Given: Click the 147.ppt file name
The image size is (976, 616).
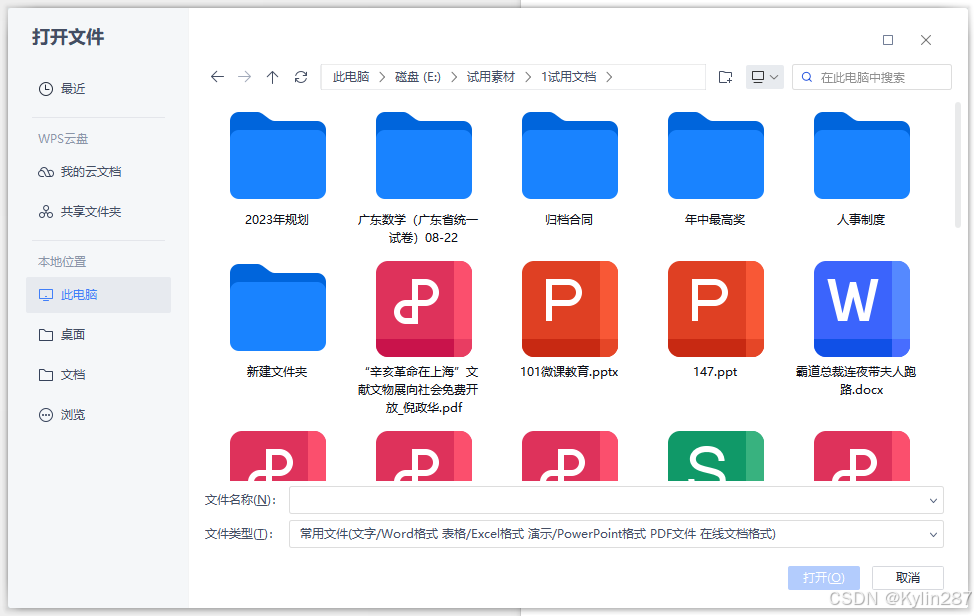Looking at the screenshot, I should pyautogui.click(x=715, y=372).
